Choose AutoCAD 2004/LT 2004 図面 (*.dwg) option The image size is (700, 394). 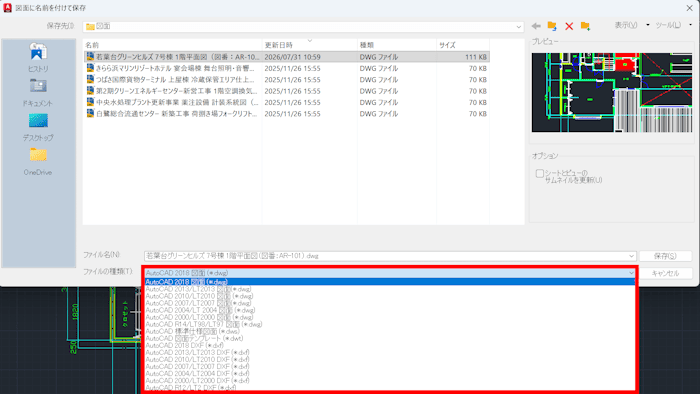point(390,310)
